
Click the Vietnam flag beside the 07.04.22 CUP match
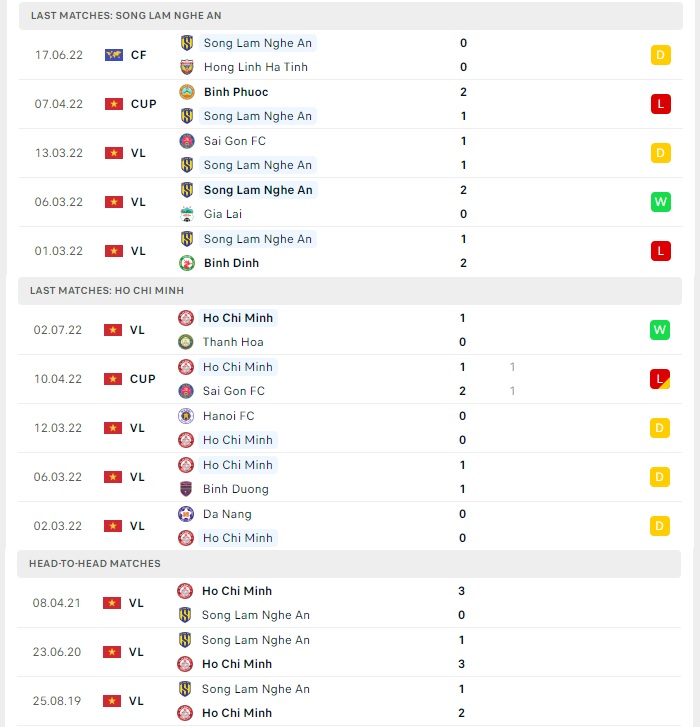click(114, 104)
